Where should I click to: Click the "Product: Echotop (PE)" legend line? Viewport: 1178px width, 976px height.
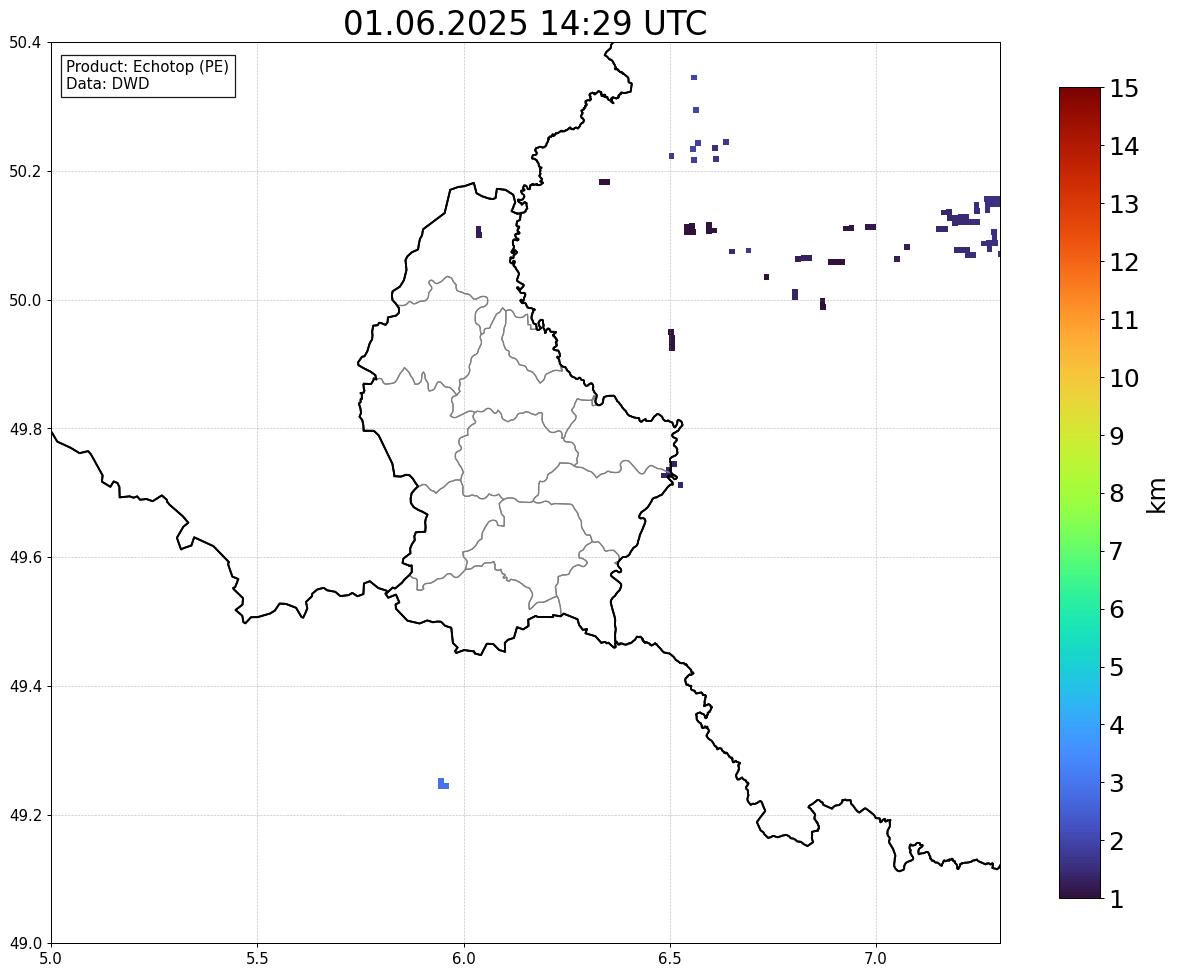(x=147, y=67)
